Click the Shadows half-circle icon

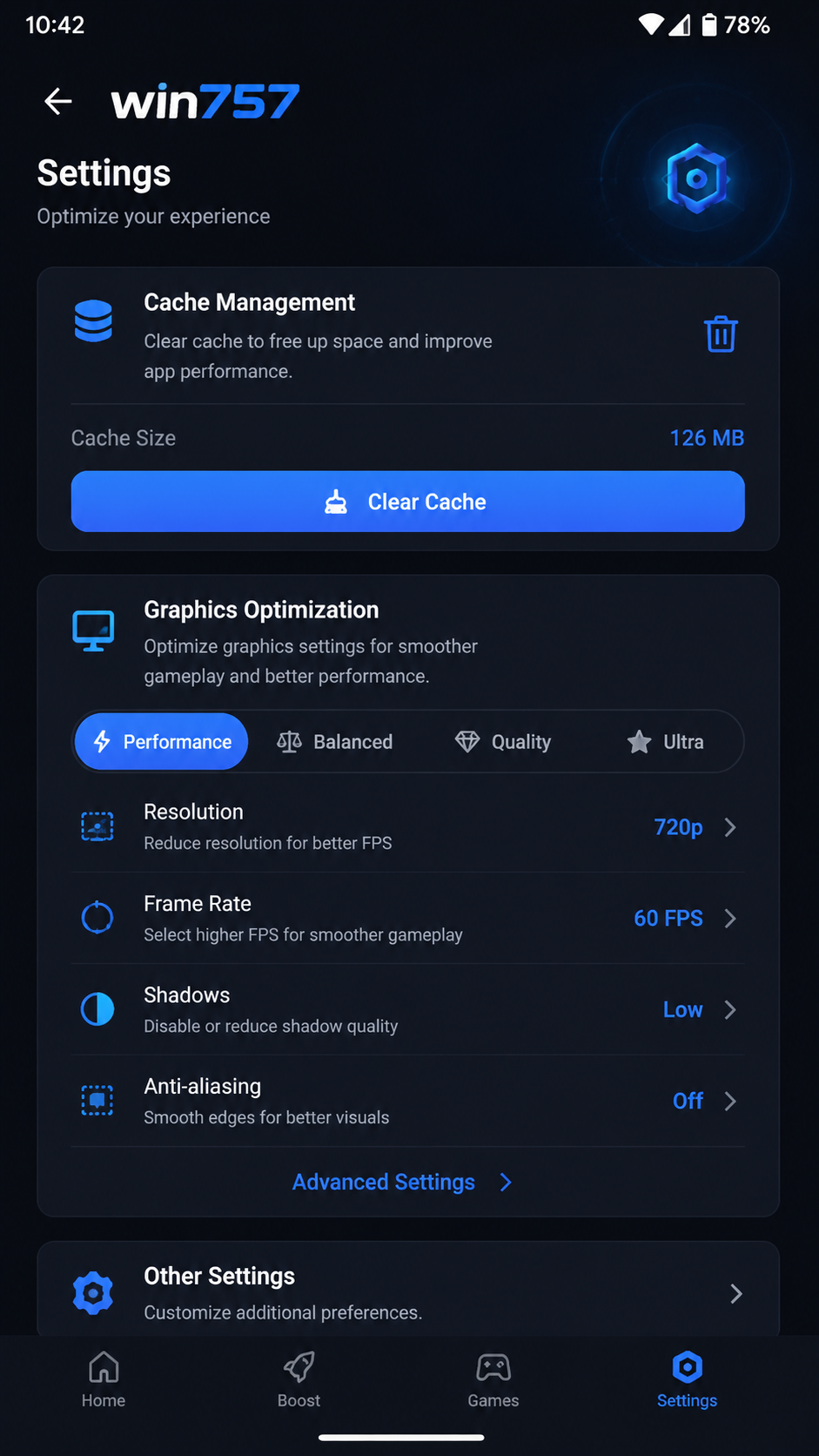(x=97, y=1009)
